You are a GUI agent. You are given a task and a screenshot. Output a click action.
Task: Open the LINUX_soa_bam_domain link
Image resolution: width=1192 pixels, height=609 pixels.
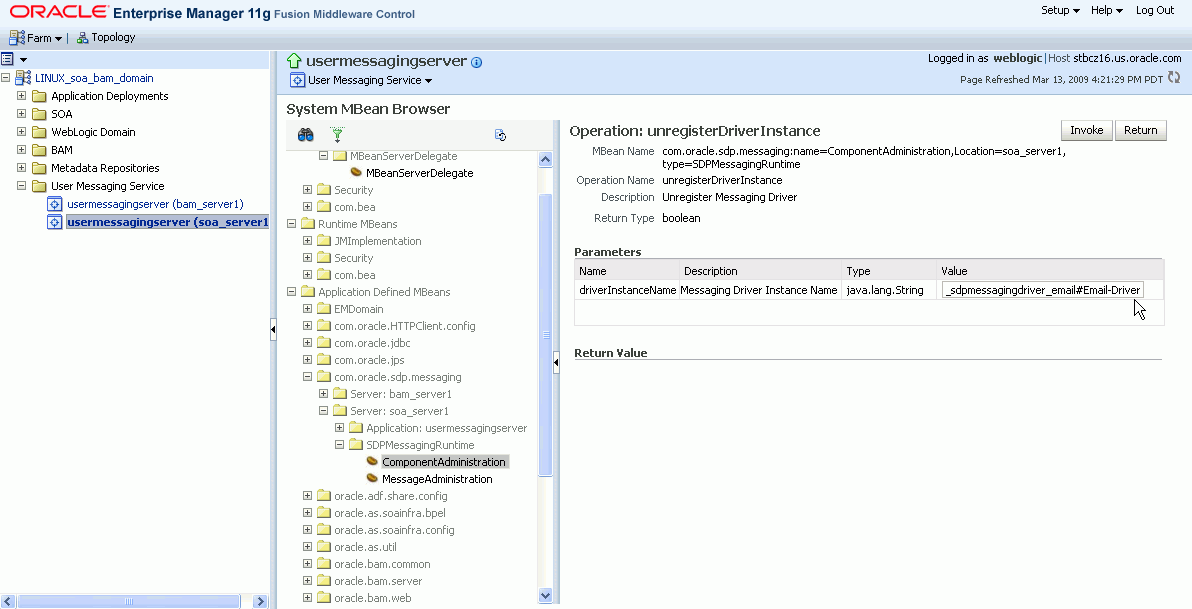[94, 78]
